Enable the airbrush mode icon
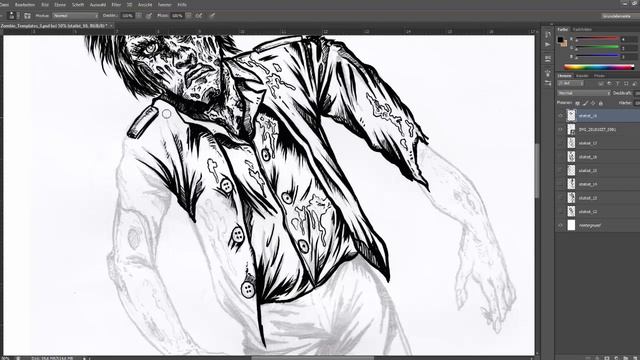The width and height of the screenshot is (640, 360). coord(198,16)
